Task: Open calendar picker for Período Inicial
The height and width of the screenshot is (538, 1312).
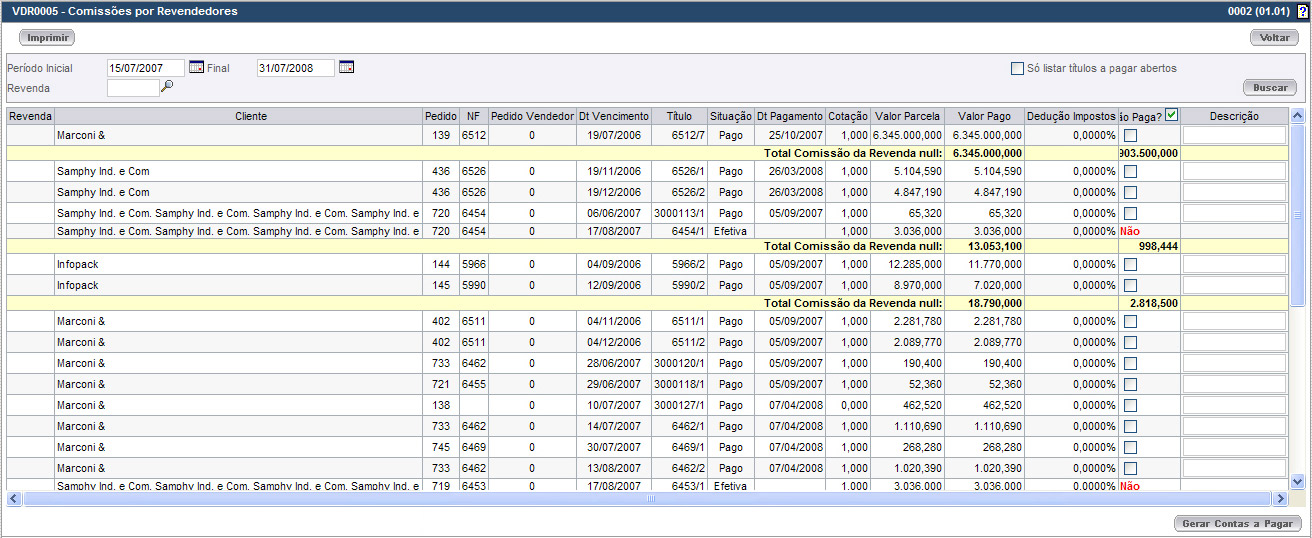Action: (196, 67)
